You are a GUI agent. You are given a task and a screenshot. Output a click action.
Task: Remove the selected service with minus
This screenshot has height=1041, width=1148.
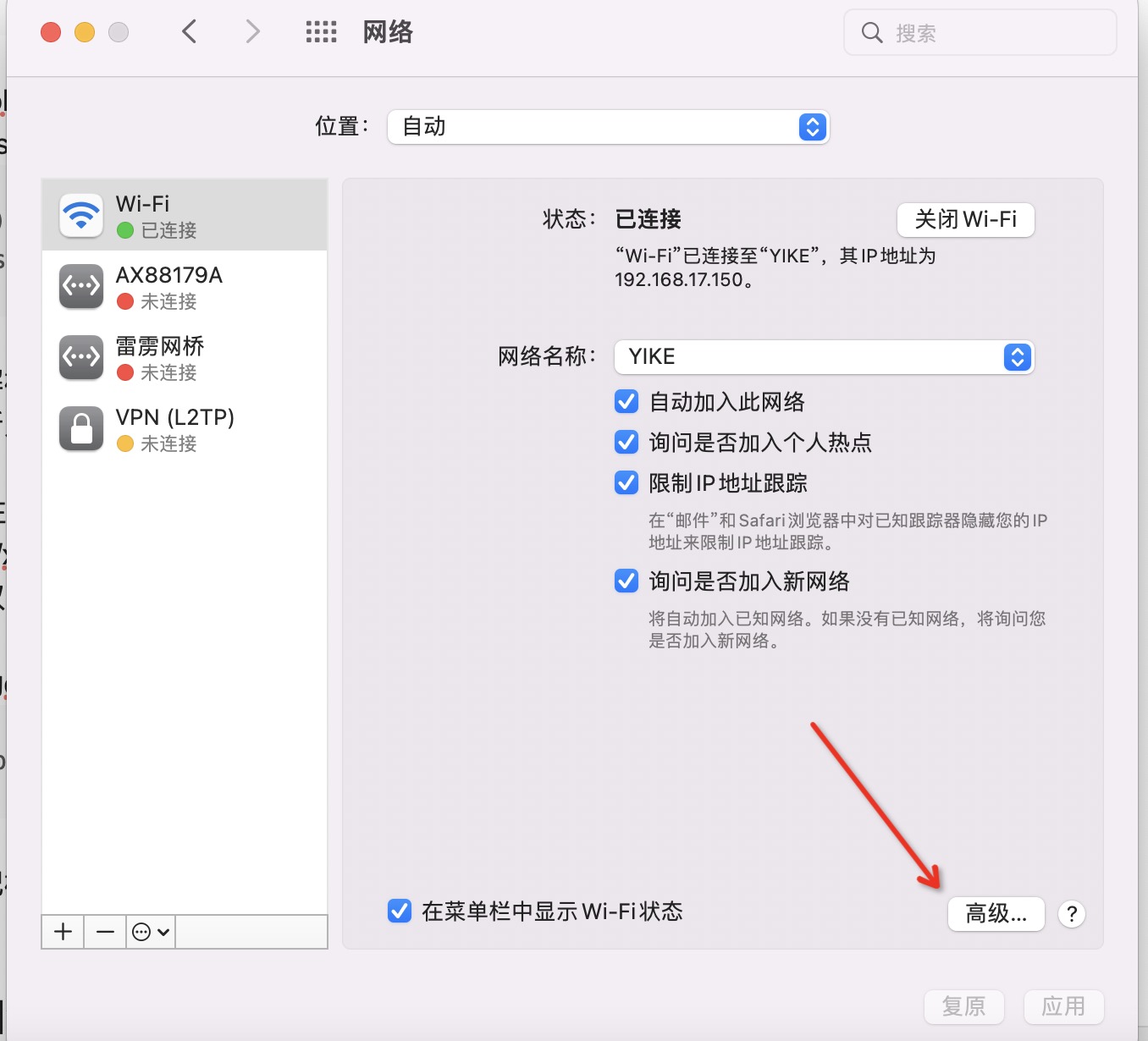click(105, 932)
